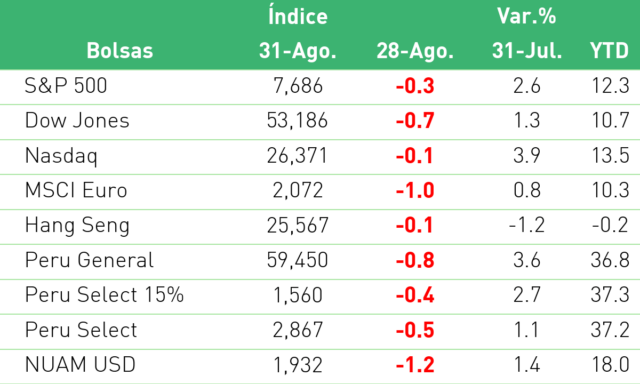Click the MSCI Euro row label
640x384 pixels.
pyautogui.click(x=76, y=190)
